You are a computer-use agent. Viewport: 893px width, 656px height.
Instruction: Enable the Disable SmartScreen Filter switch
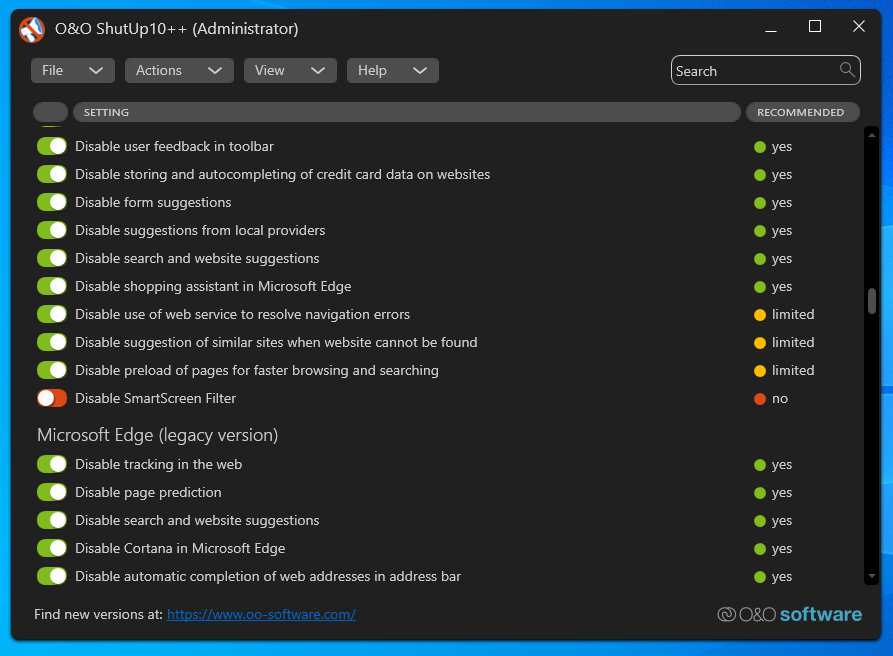tap(52, 398)
